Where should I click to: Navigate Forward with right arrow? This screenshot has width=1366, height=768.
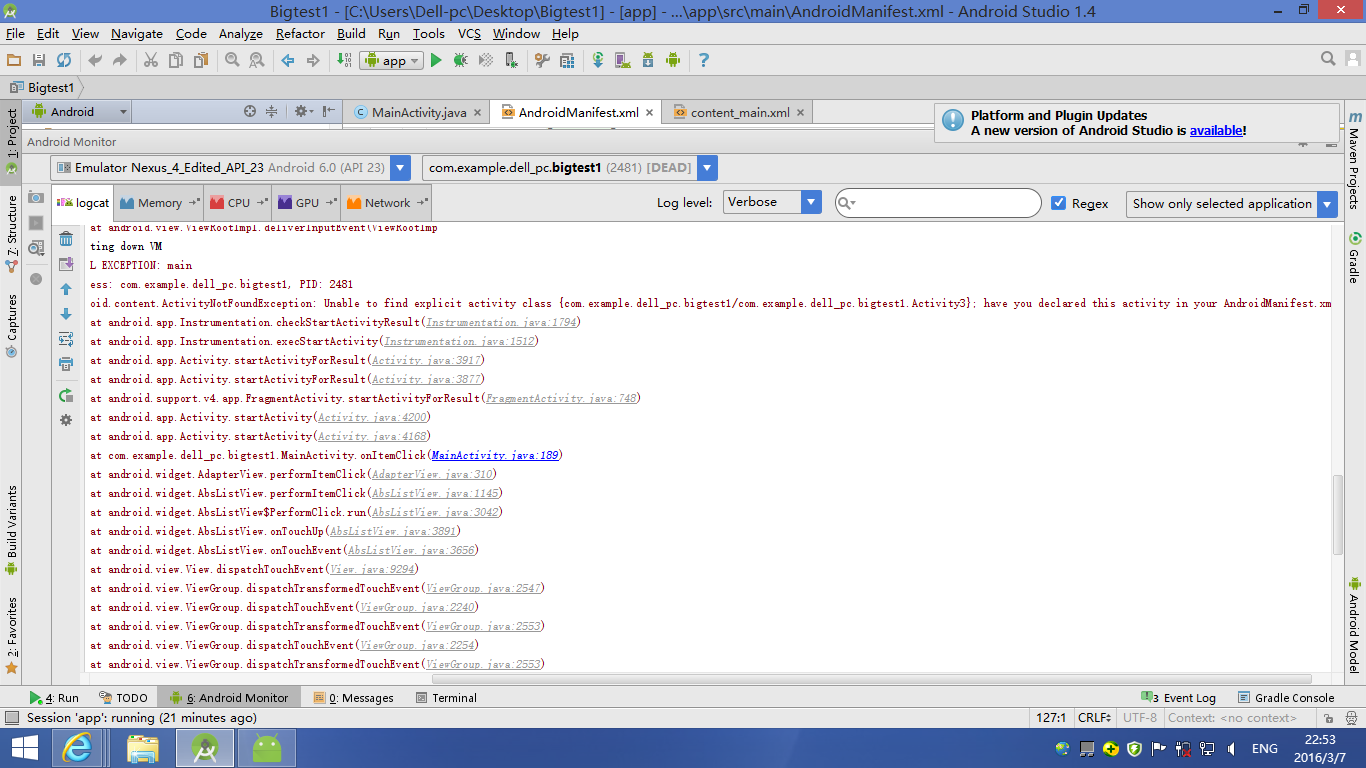(313, 61)
